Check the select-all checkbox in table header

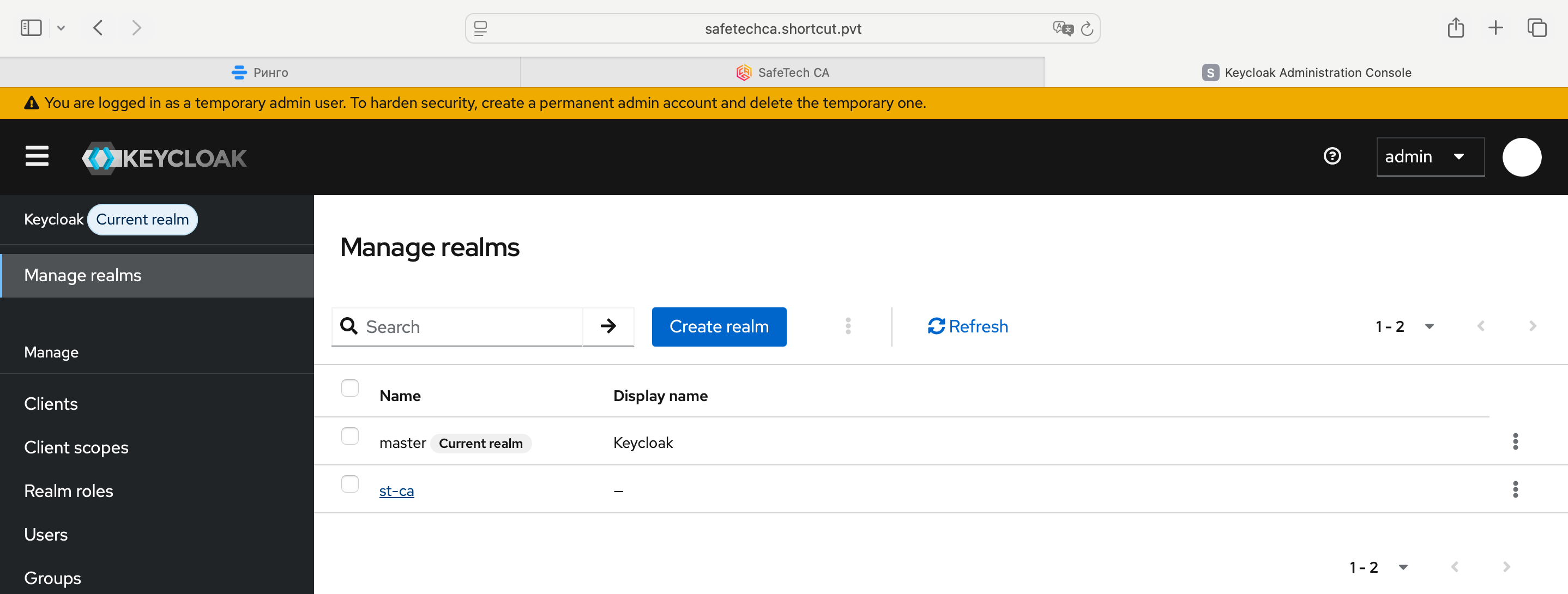(x=350, y=387)
